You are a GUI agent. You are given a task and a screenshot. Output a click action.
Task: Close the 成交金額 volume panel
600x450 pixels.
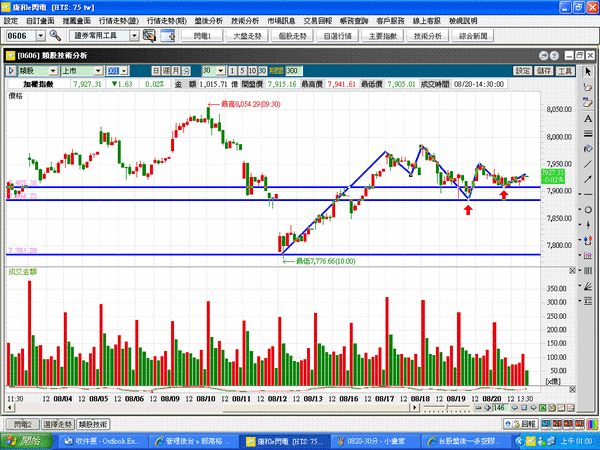click(x=572, y=271)
